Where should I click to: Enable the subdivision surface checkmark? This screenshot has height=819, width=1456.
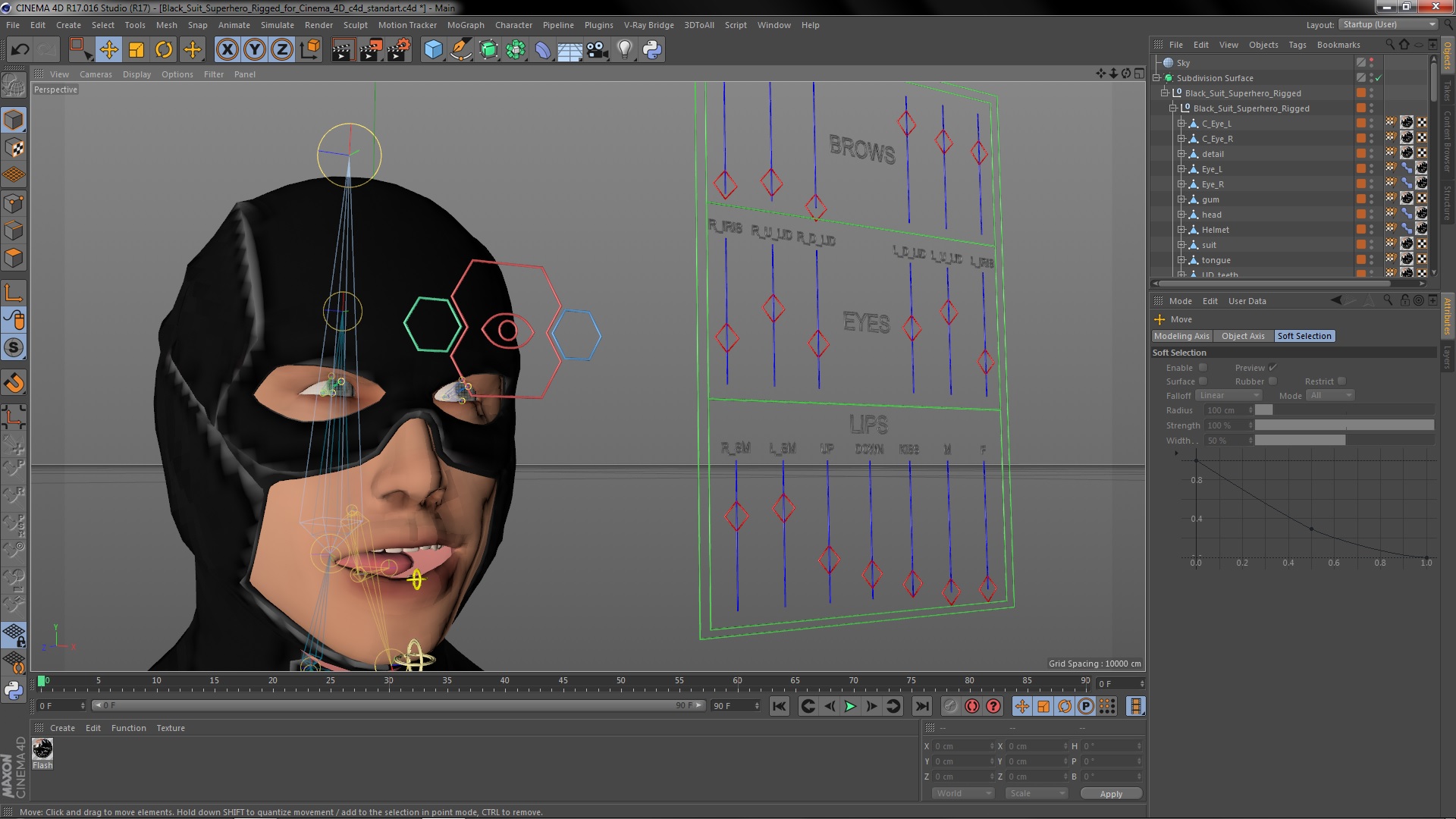[1379, 78]
